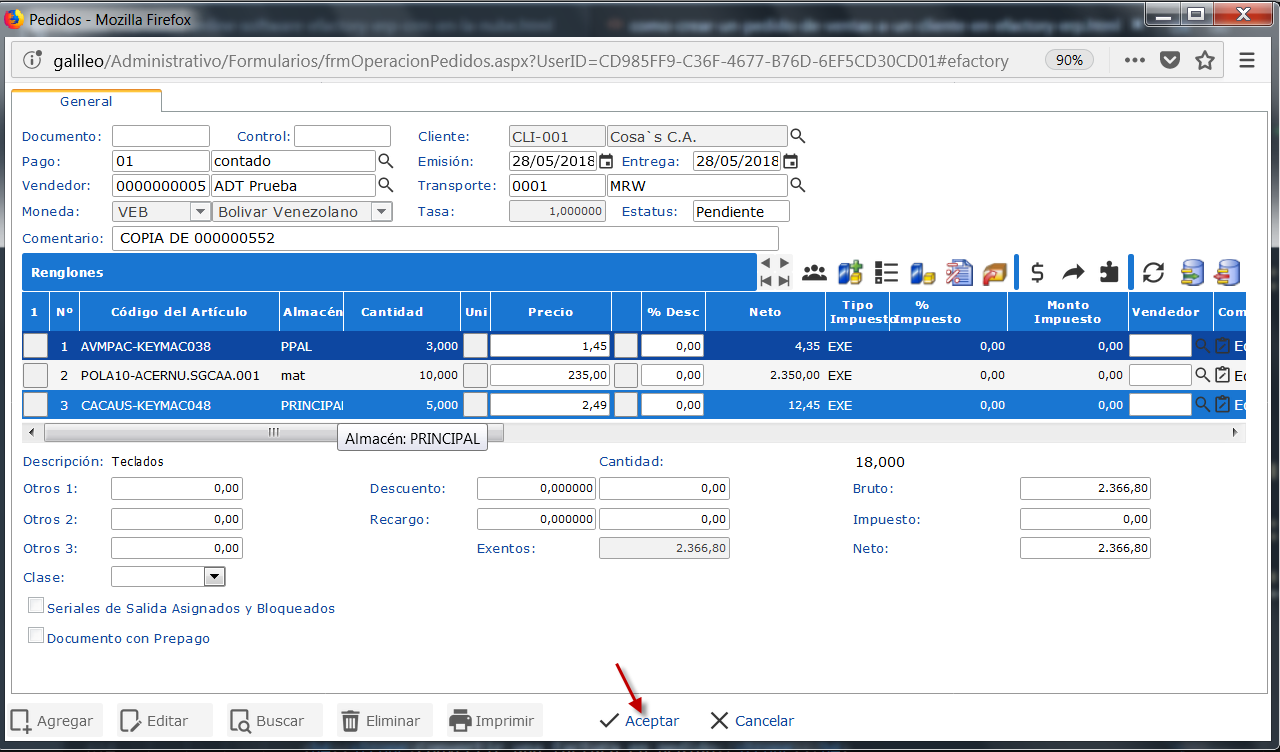Open the Clase dropdown
The height and width of the screenshot is (752, 1280).
click(x=214, y=577)
